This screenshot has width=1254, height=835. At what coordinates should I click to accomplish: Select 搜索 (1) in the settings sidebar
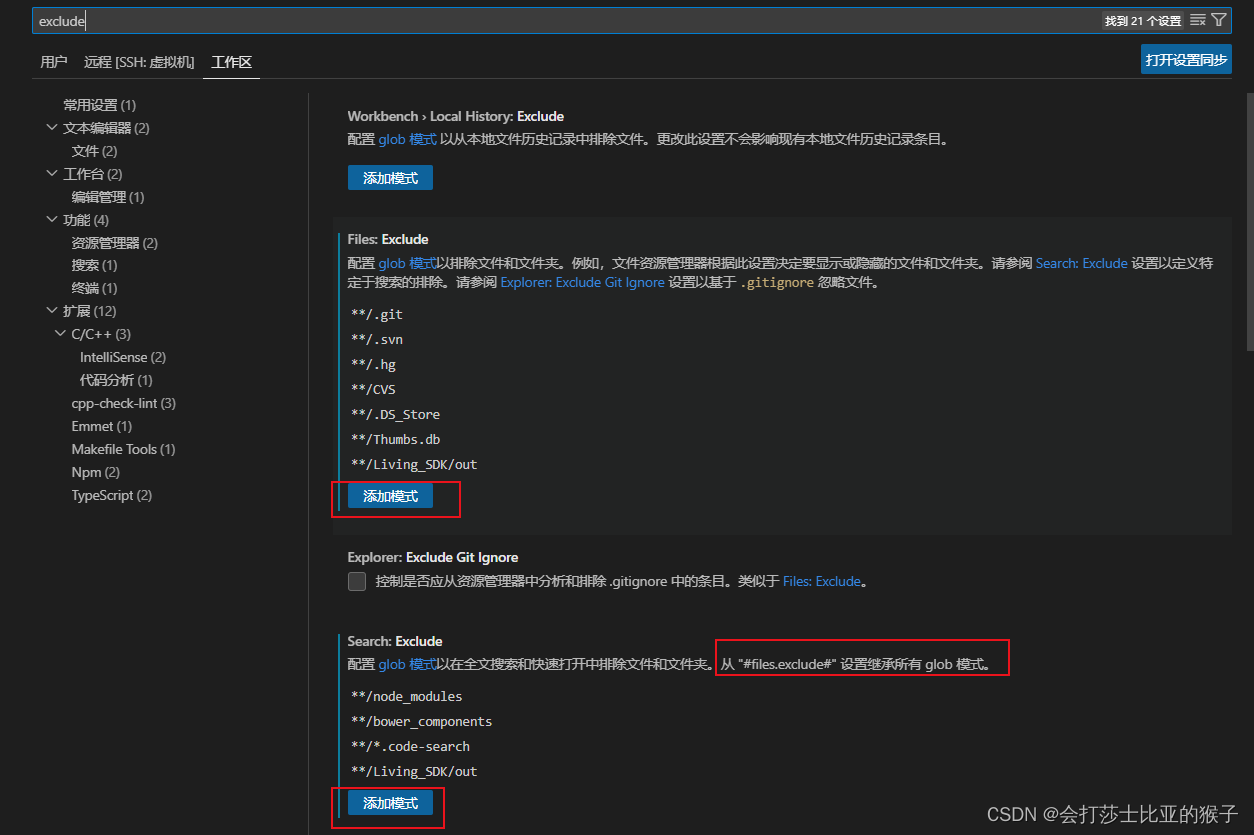93,265
